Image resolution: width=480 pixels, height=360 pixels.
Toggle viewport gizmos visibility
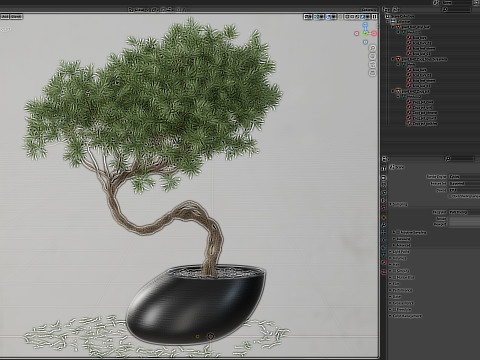[x=316, y=16]
